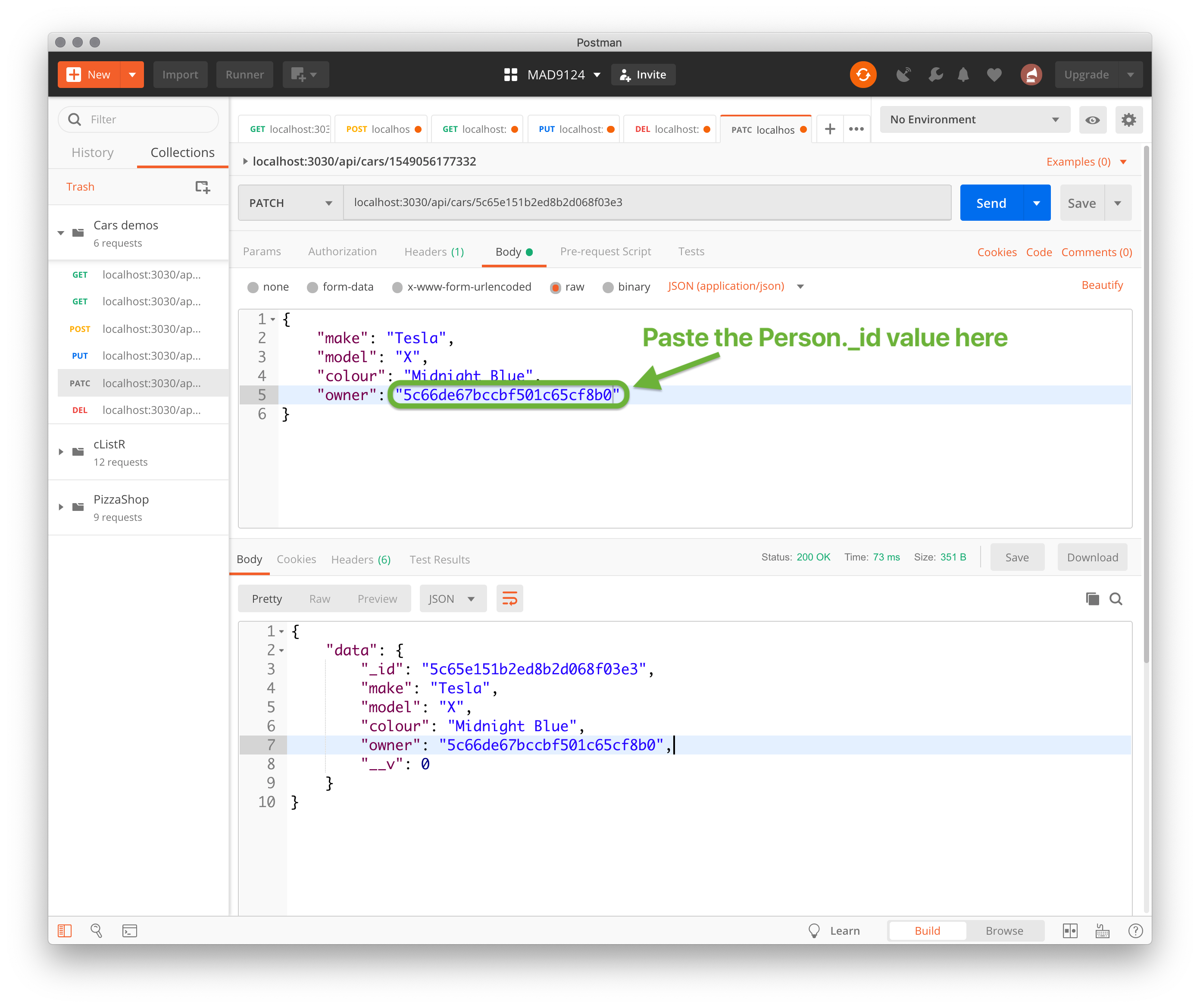Select the none body type radio
Screen dimensions: 1200x1008
pos(253,287)
